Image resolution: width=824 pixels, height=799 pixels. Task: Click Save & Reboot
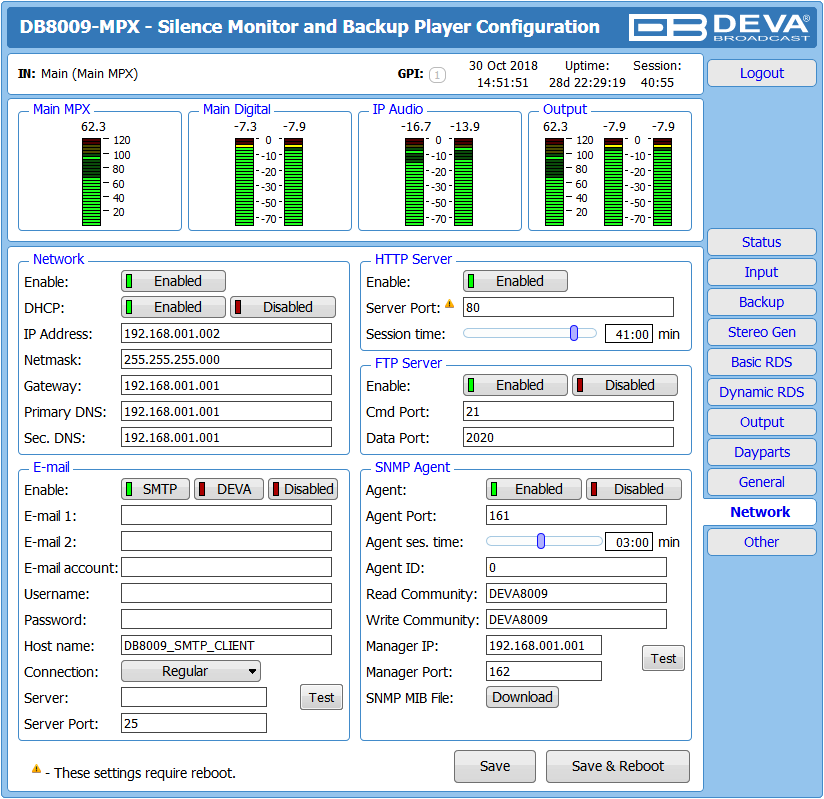pyautogui.click(x=618, y=766)
